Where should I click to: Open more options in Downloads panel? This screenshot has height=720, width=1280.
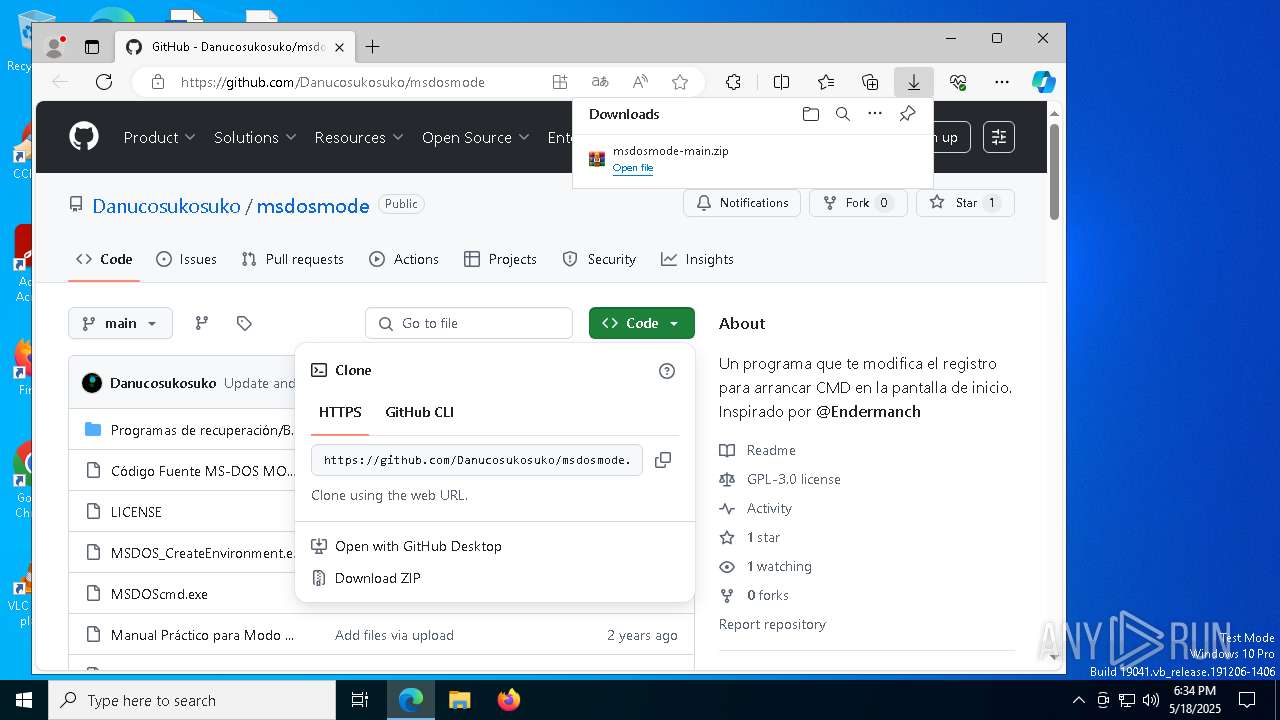875,114
